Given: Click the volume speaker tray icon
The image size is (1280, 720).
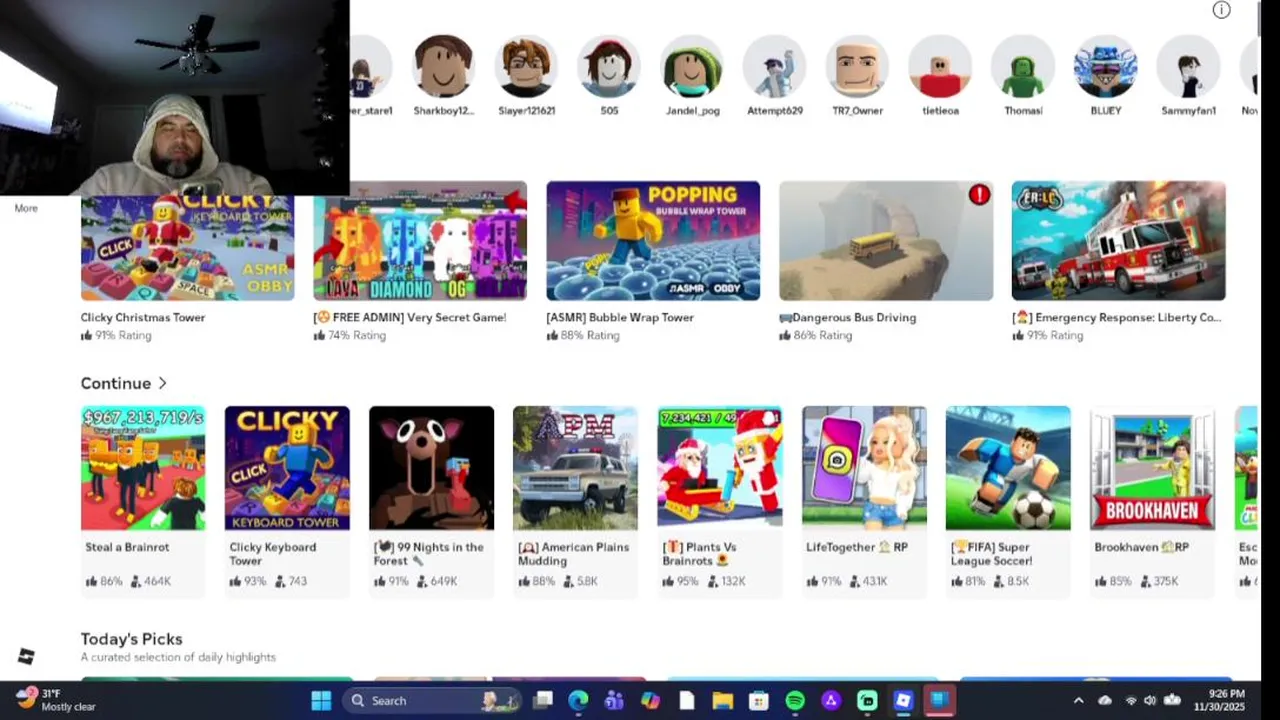Looking at the screenshot, I should [1150, 700].
